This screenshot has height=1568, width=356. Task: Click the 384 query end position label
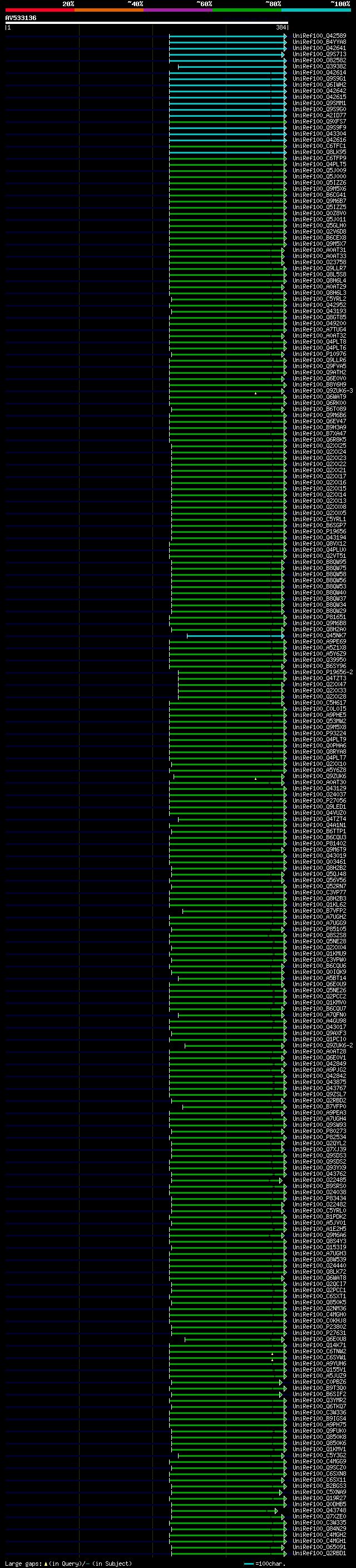[x=280, y=27]
